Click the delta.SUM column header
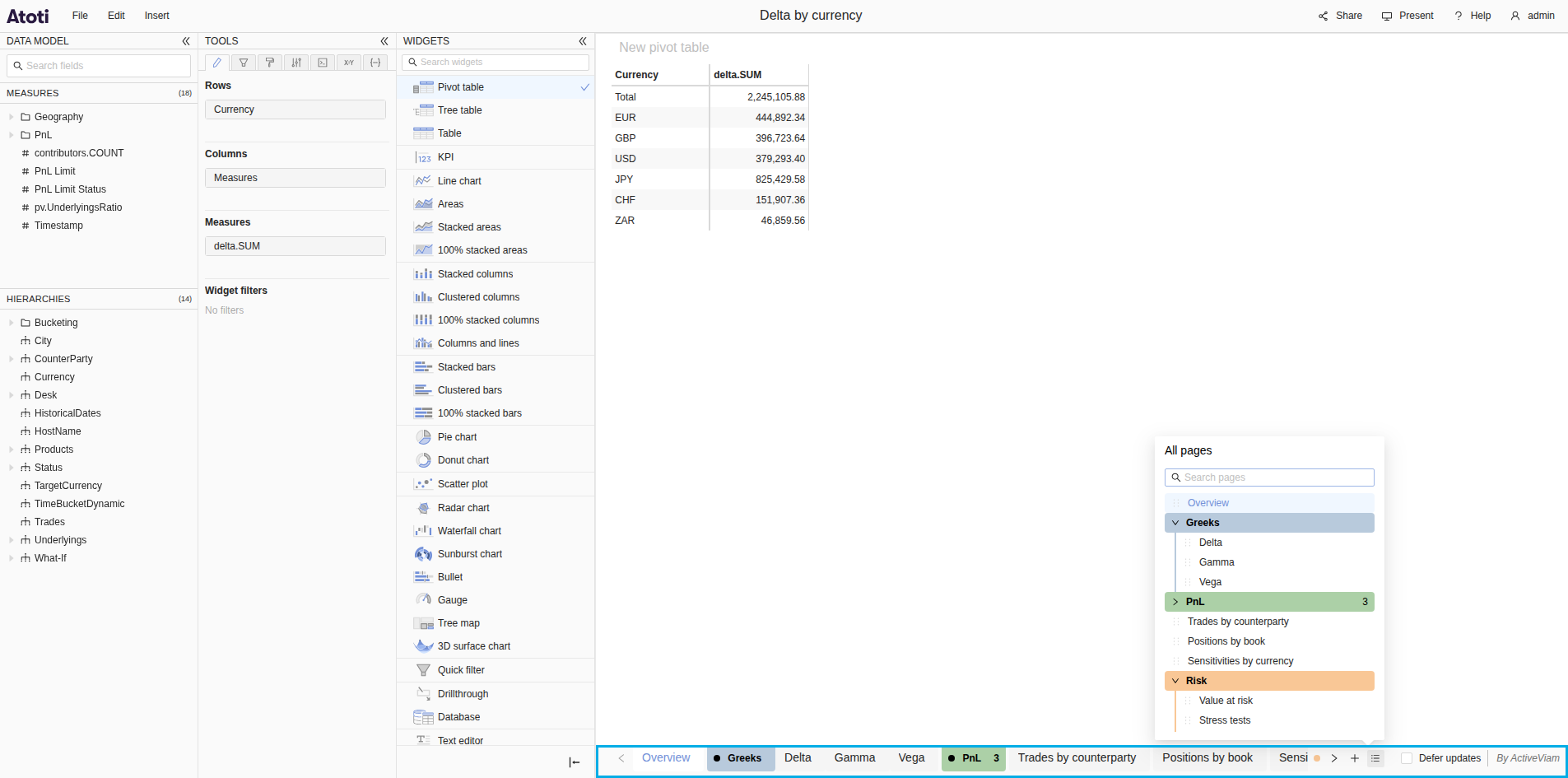Image resolution: width=1568 pixels, height=778 pixels. [759, 75]
